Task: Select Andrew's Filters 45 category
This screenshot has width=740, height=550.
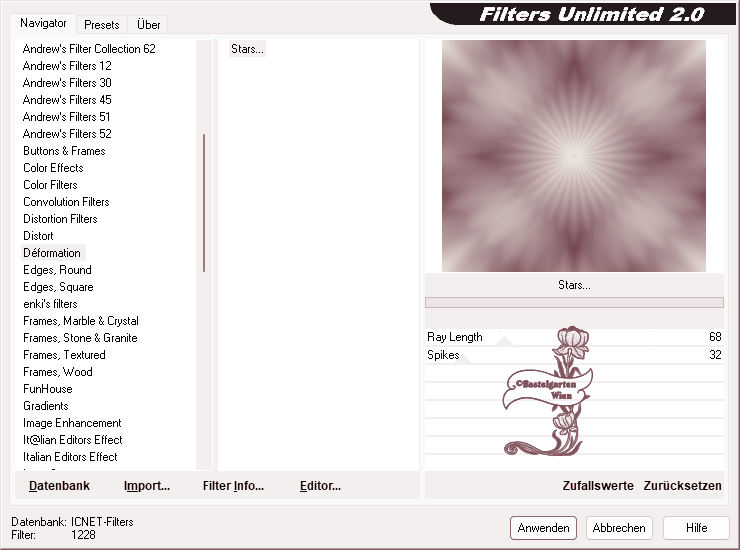Action: point(67,100)
